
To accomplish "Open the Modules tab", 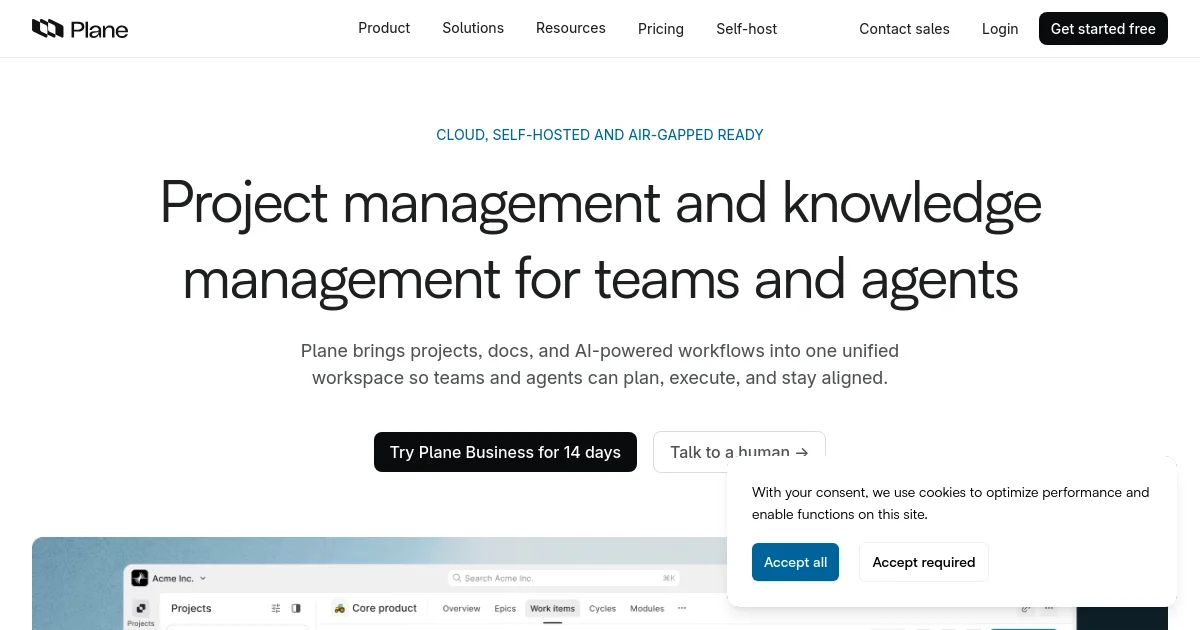I will [x=647, y=608].
